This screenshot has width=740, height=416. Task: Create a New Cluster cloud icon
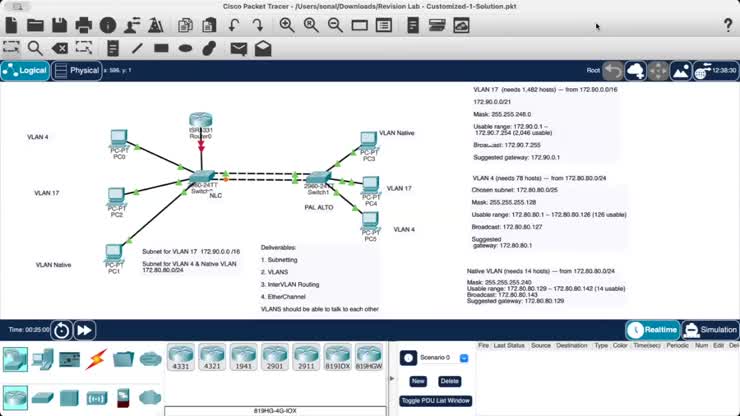click(635, 71)
